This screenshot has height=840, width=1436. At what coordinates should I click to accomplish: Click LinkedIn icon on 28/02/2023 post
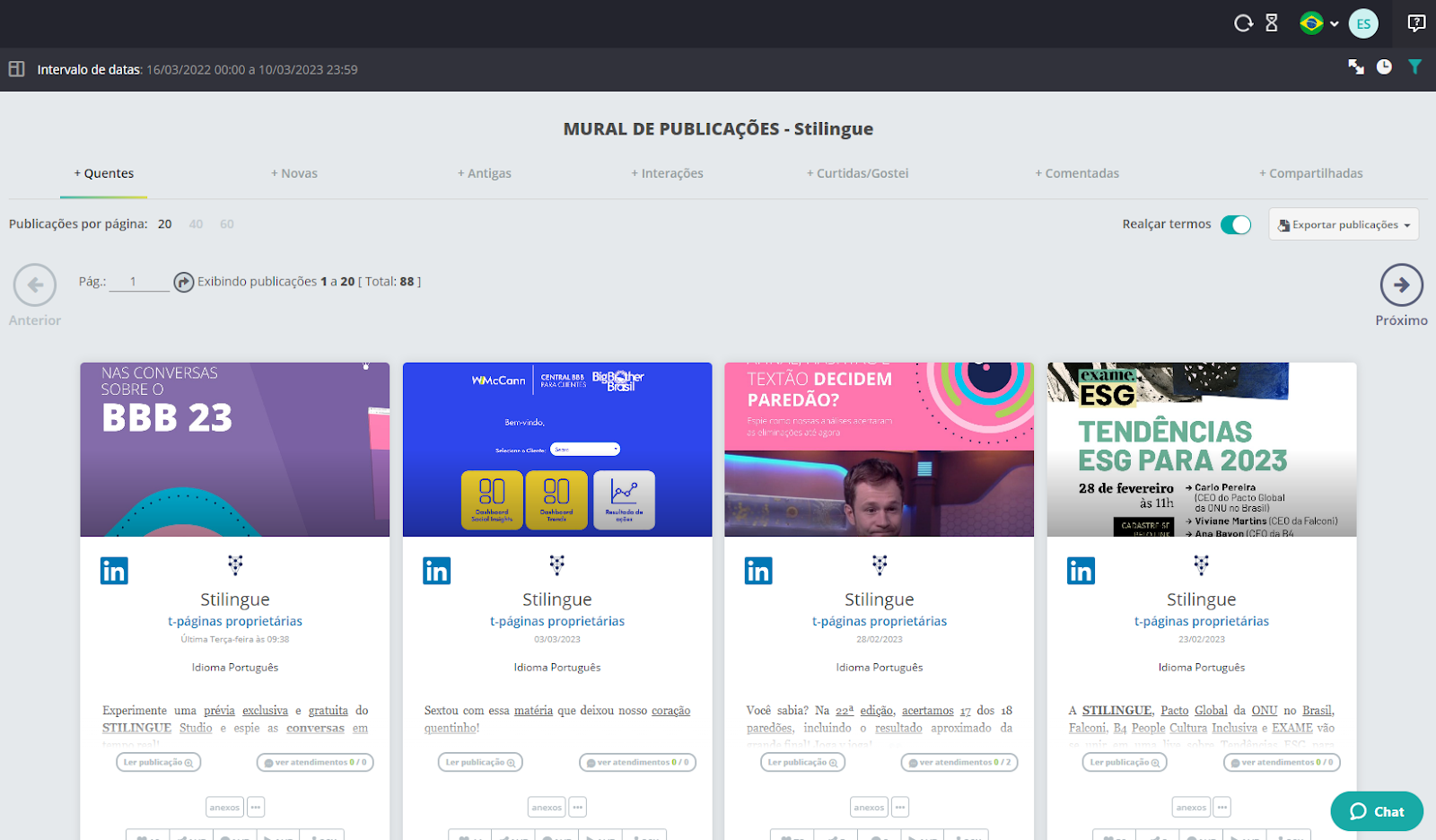click(x=758, y=571)
